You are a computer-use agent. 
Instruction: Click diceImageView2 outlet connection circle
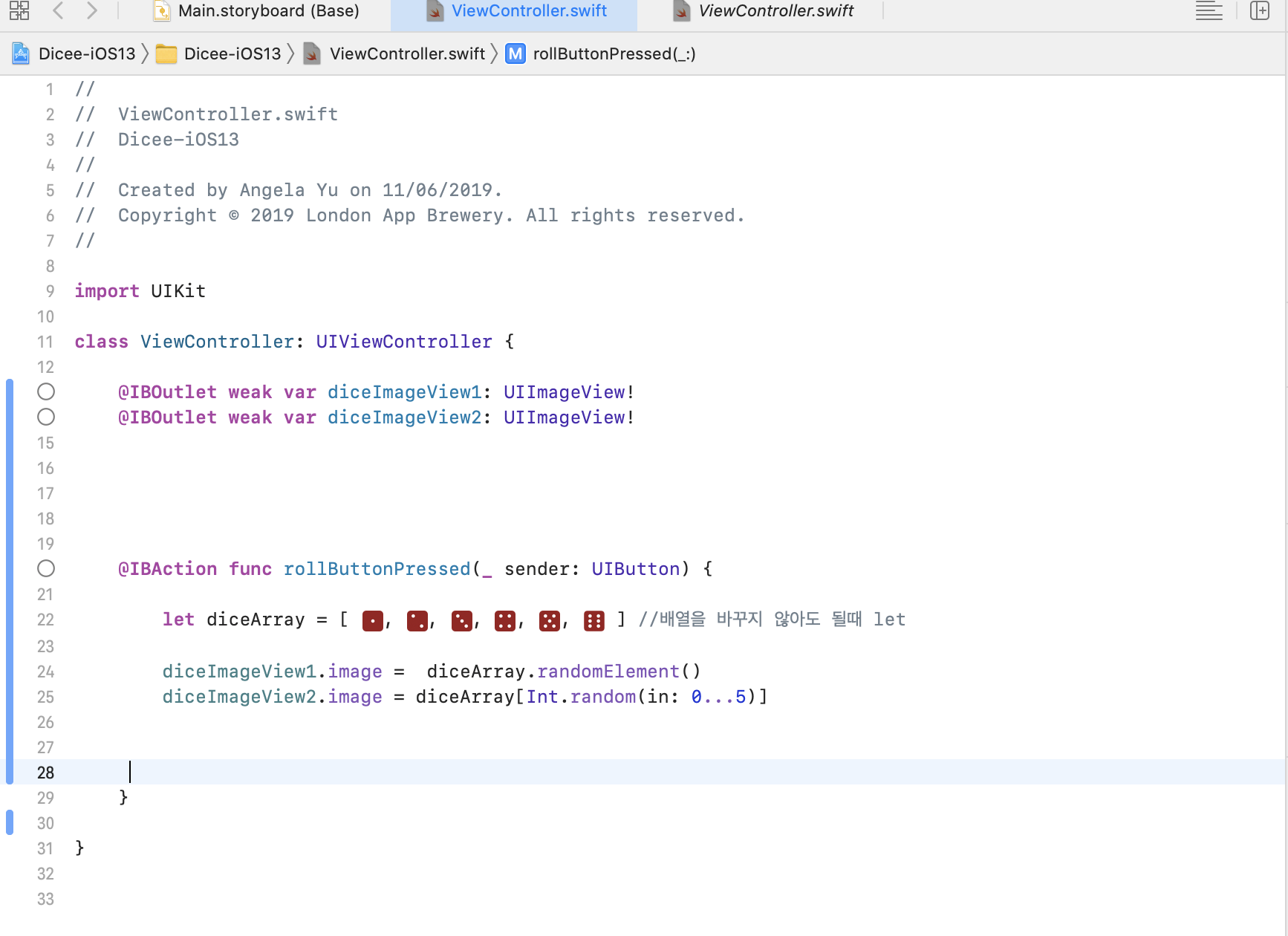point(46,417)
